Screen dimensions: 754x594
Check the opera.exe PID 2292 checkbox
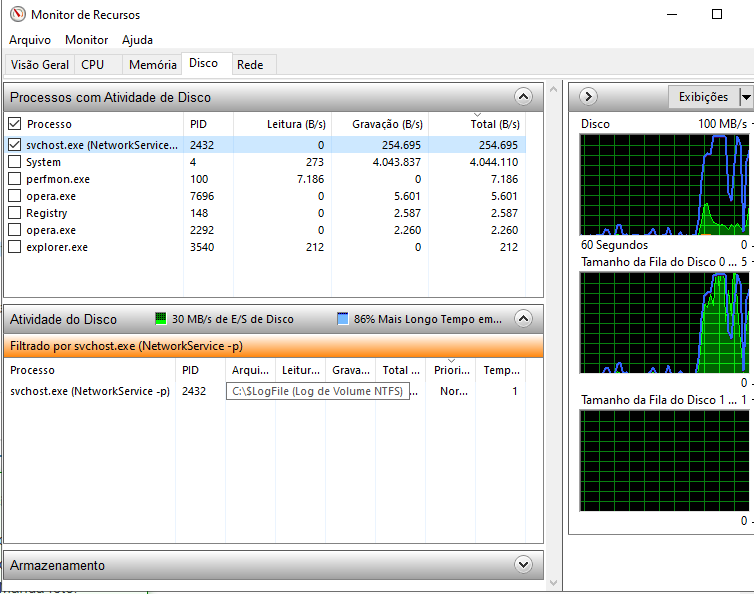(14, 229)
